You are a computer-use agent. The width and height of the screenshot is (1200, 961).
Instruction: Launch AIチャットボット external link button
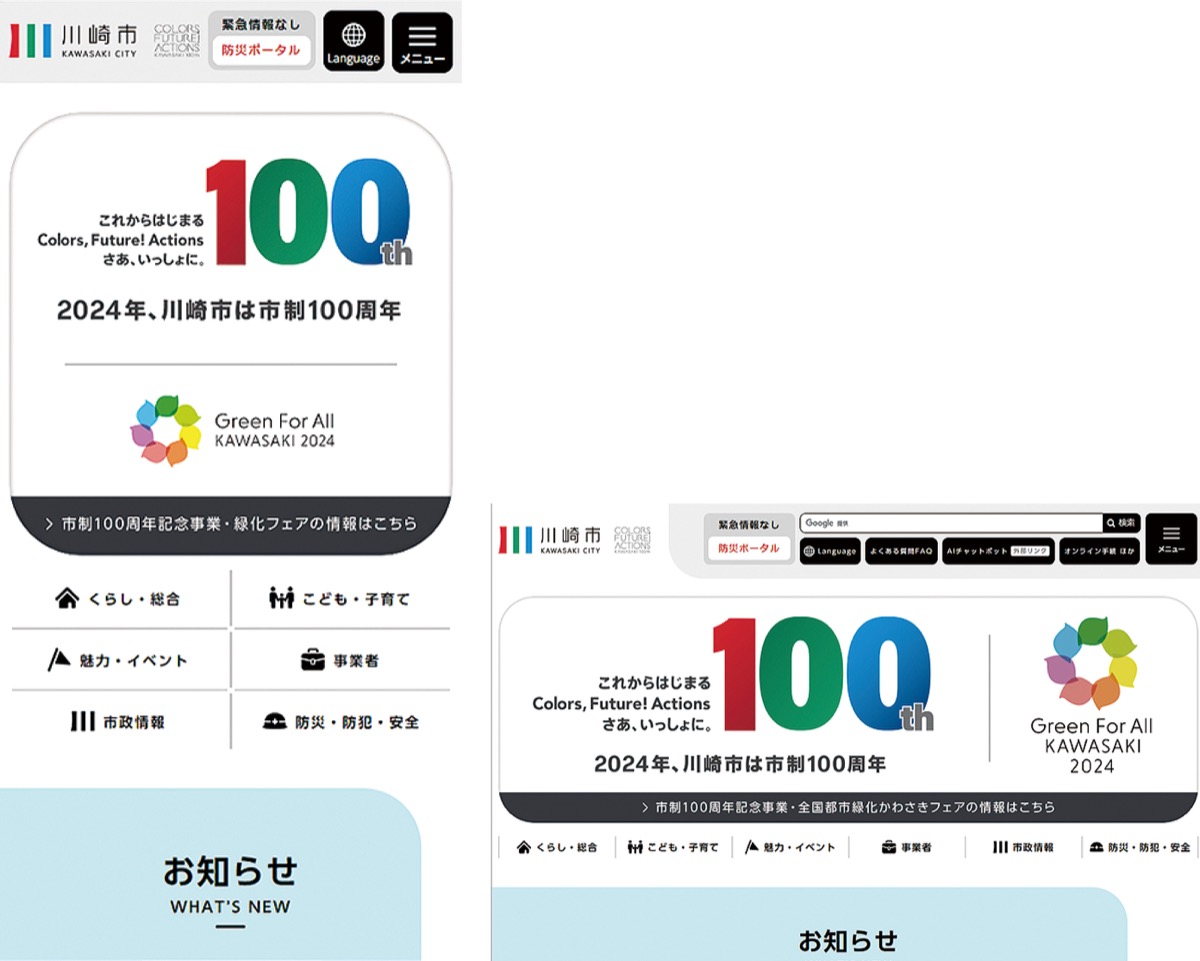coord(997,551)
